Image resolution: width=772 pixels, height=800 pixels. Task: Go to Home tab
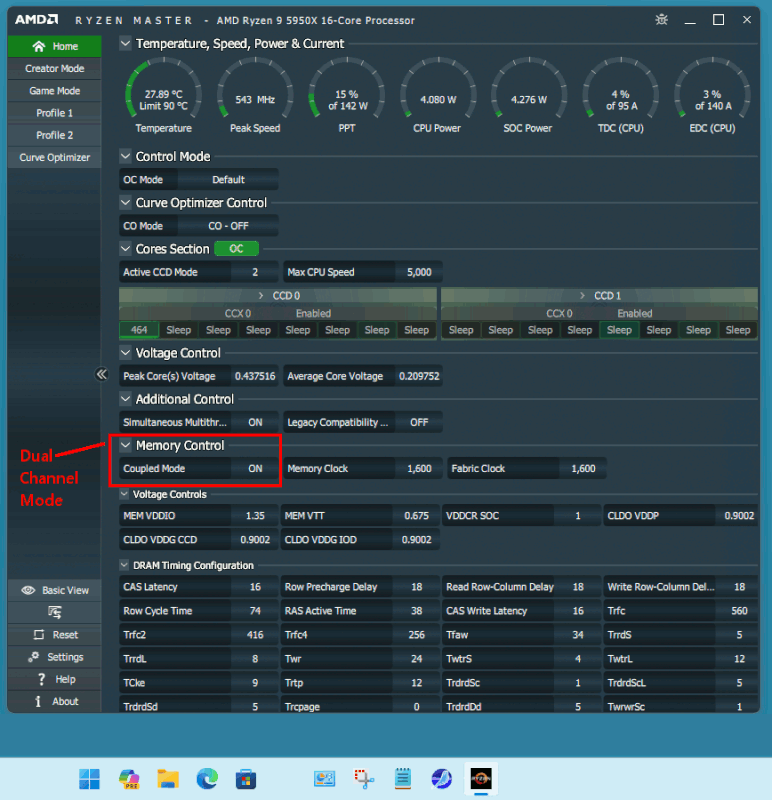(x=55, y=46)
